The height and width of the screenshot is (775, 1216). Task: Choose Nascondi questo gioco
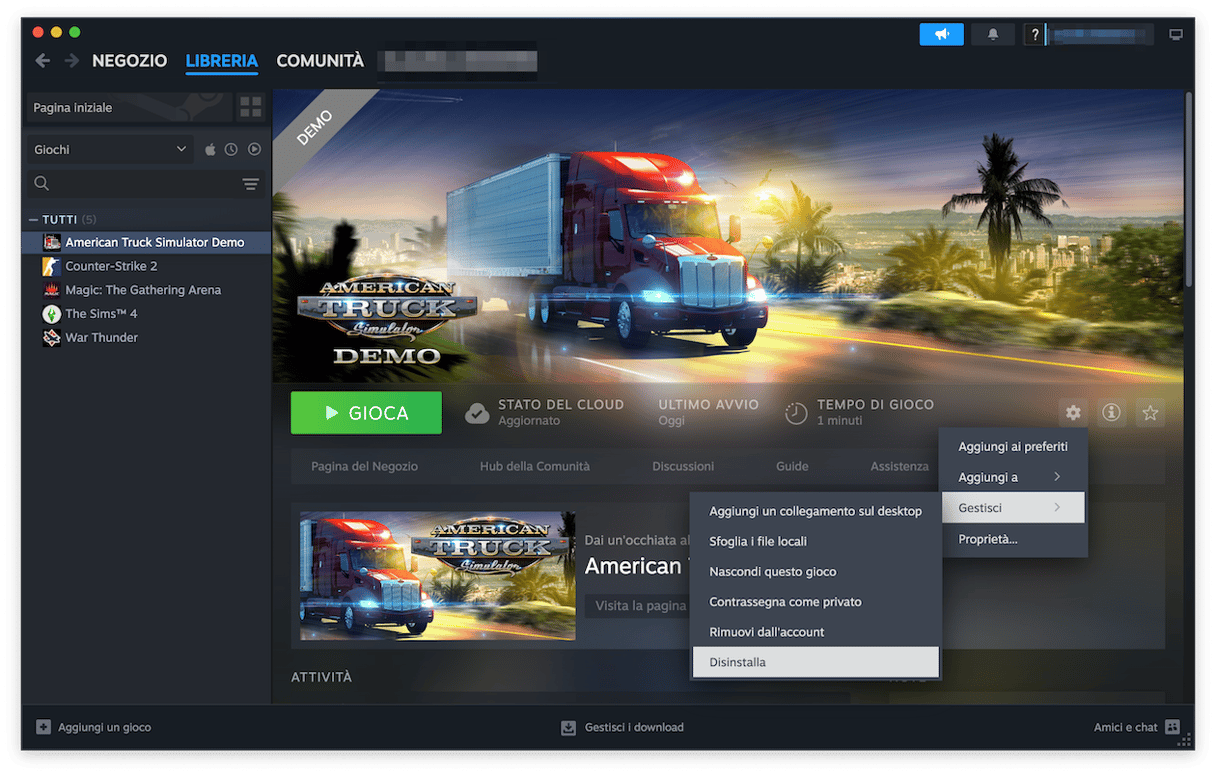click(x=815, y=572)
